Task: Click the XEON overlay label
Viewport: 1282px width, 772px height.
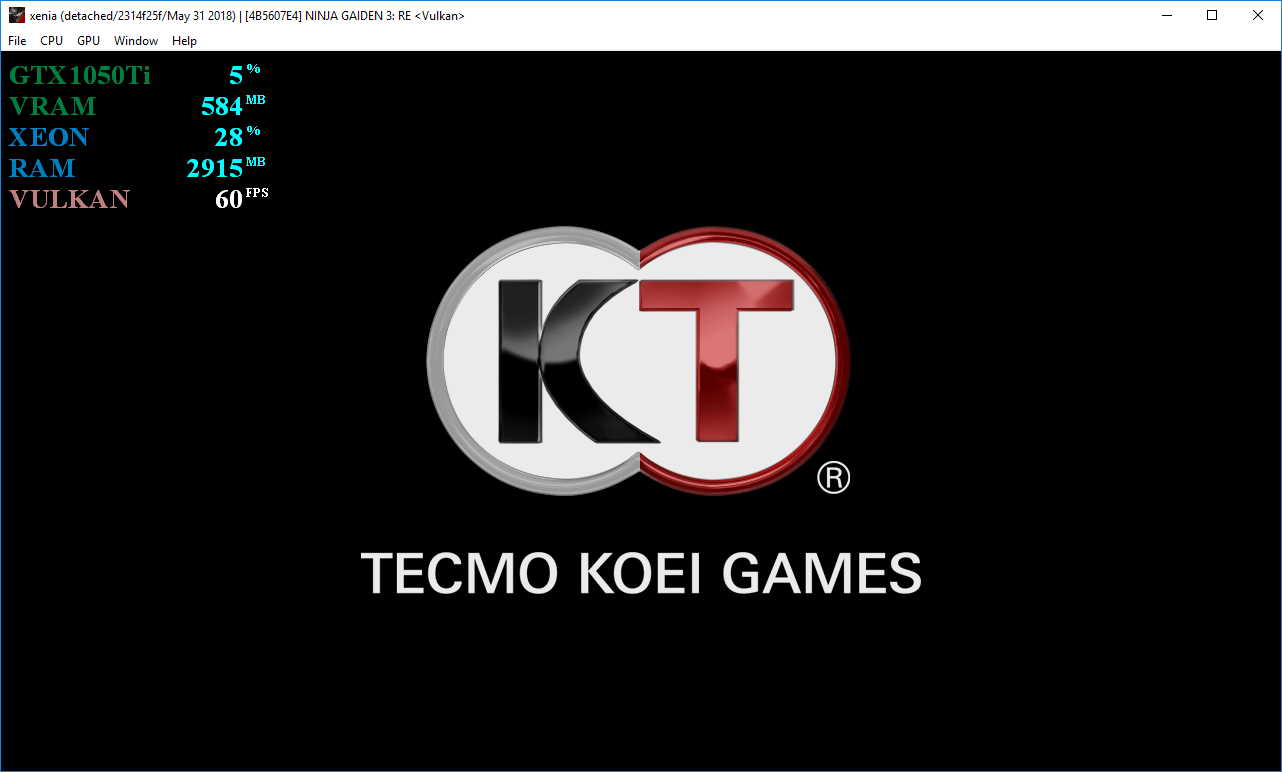Action: coord(49,137)
